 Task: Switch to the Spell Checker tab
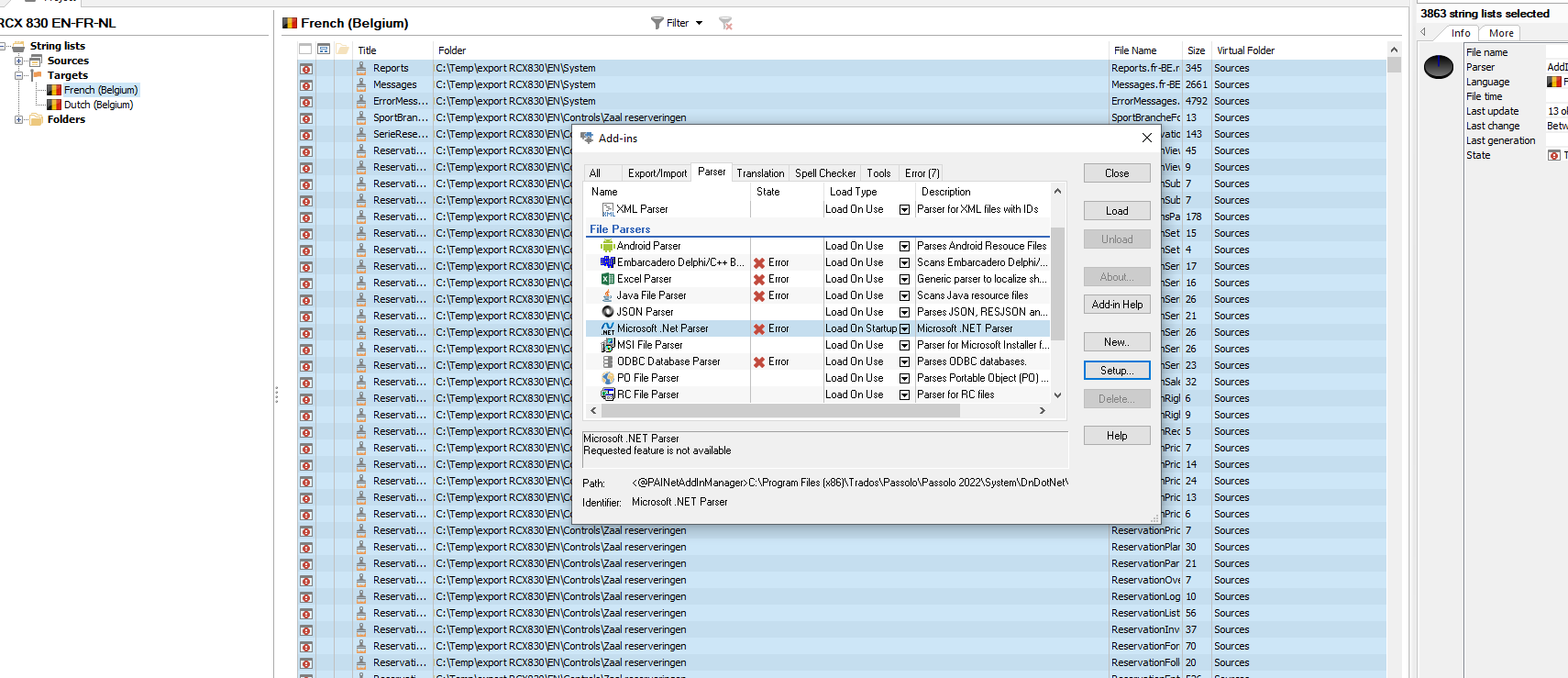pyautogui.click(x=825, y=173)
